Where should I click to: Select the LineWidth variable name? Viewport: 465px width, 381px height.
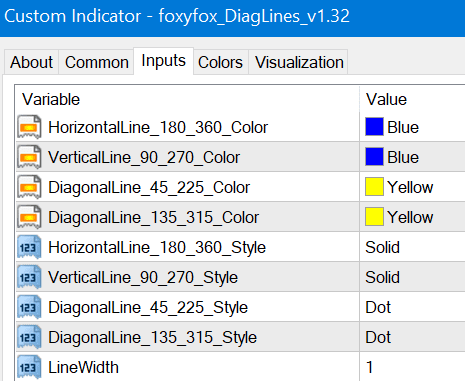pos(83,367)
